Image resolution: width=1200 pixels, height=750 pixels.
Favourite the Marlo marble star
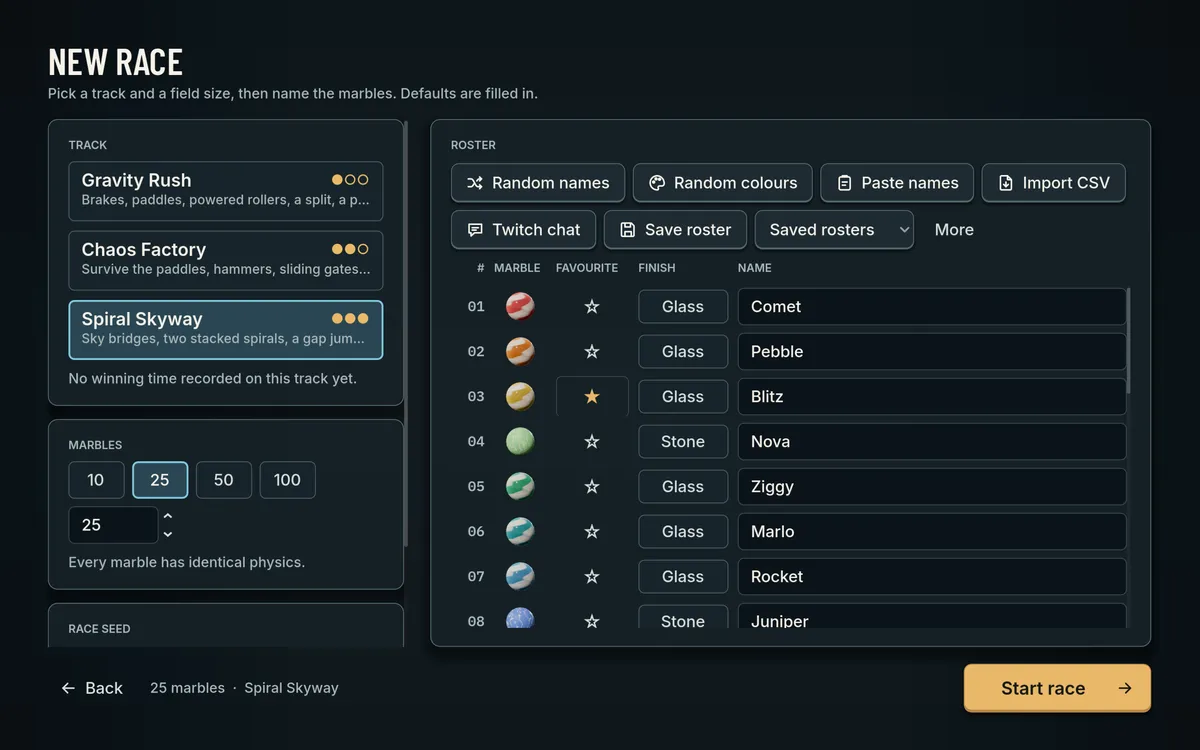592,532
